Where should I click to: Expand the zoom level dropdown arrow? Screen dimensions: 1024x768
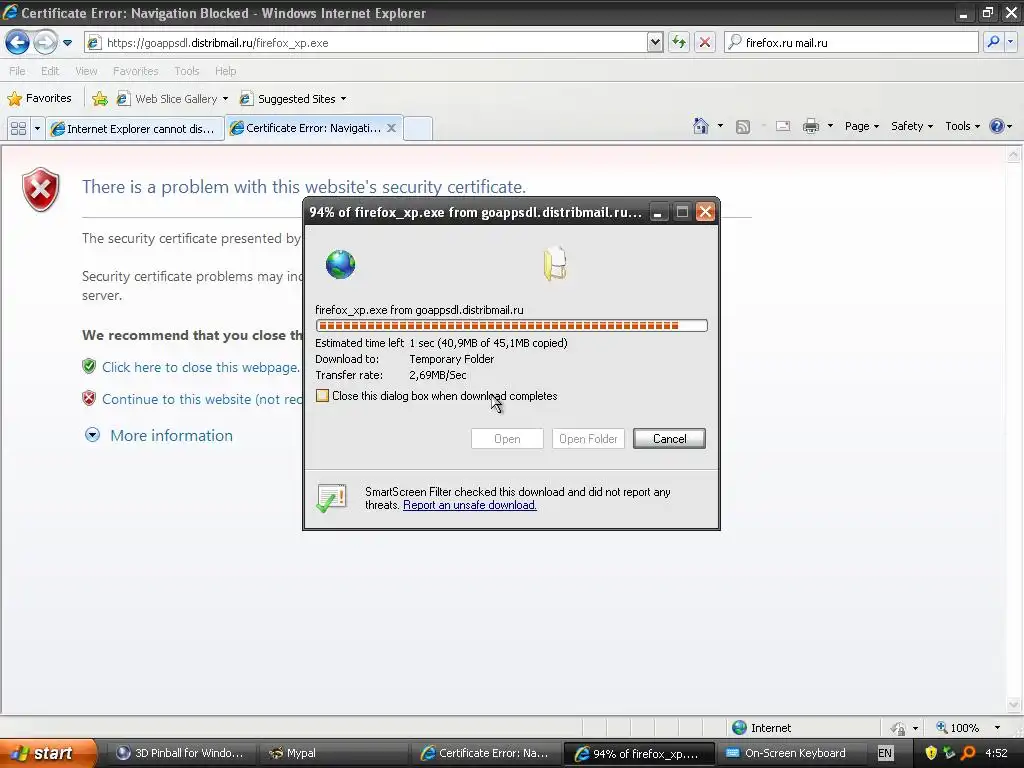click(x=997, y=728)
